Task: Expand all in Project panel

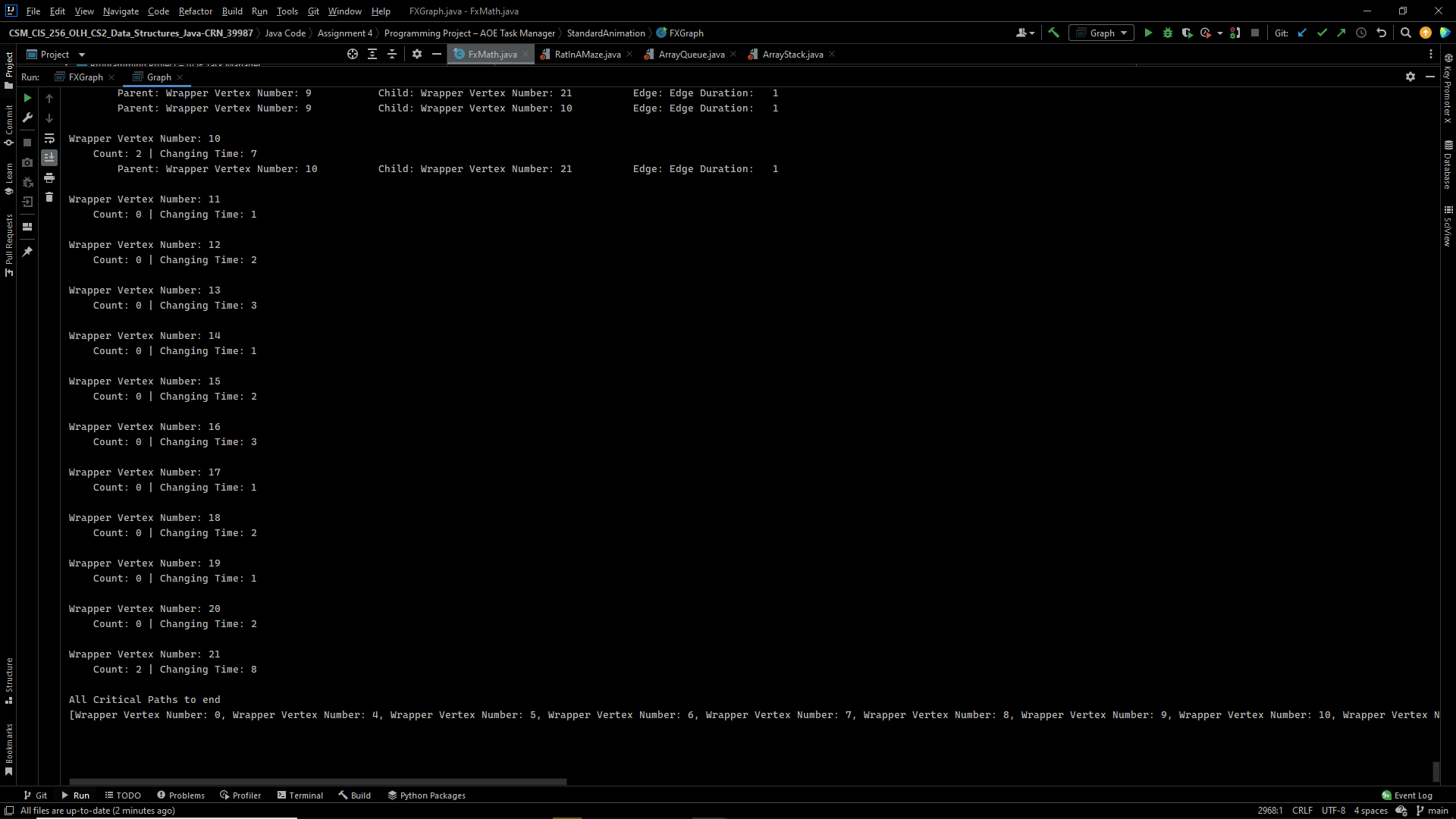Action: coord(372,54)
